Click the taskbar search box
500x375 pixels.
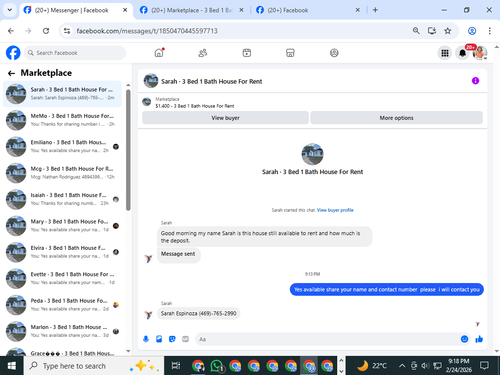(x=94, y=366)
